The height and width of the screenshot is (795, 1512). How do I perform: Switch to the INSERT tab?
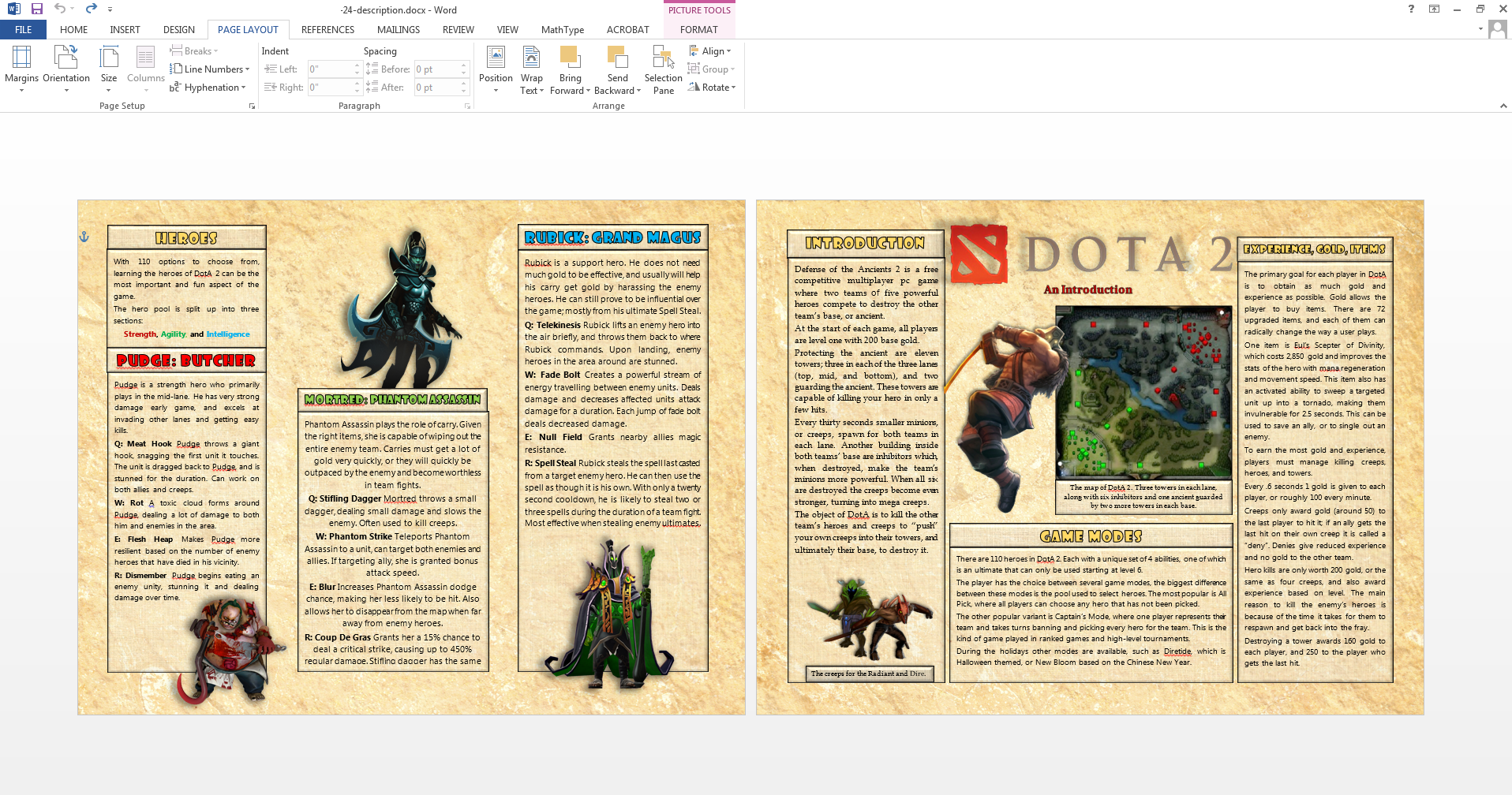tap(125, 30)
